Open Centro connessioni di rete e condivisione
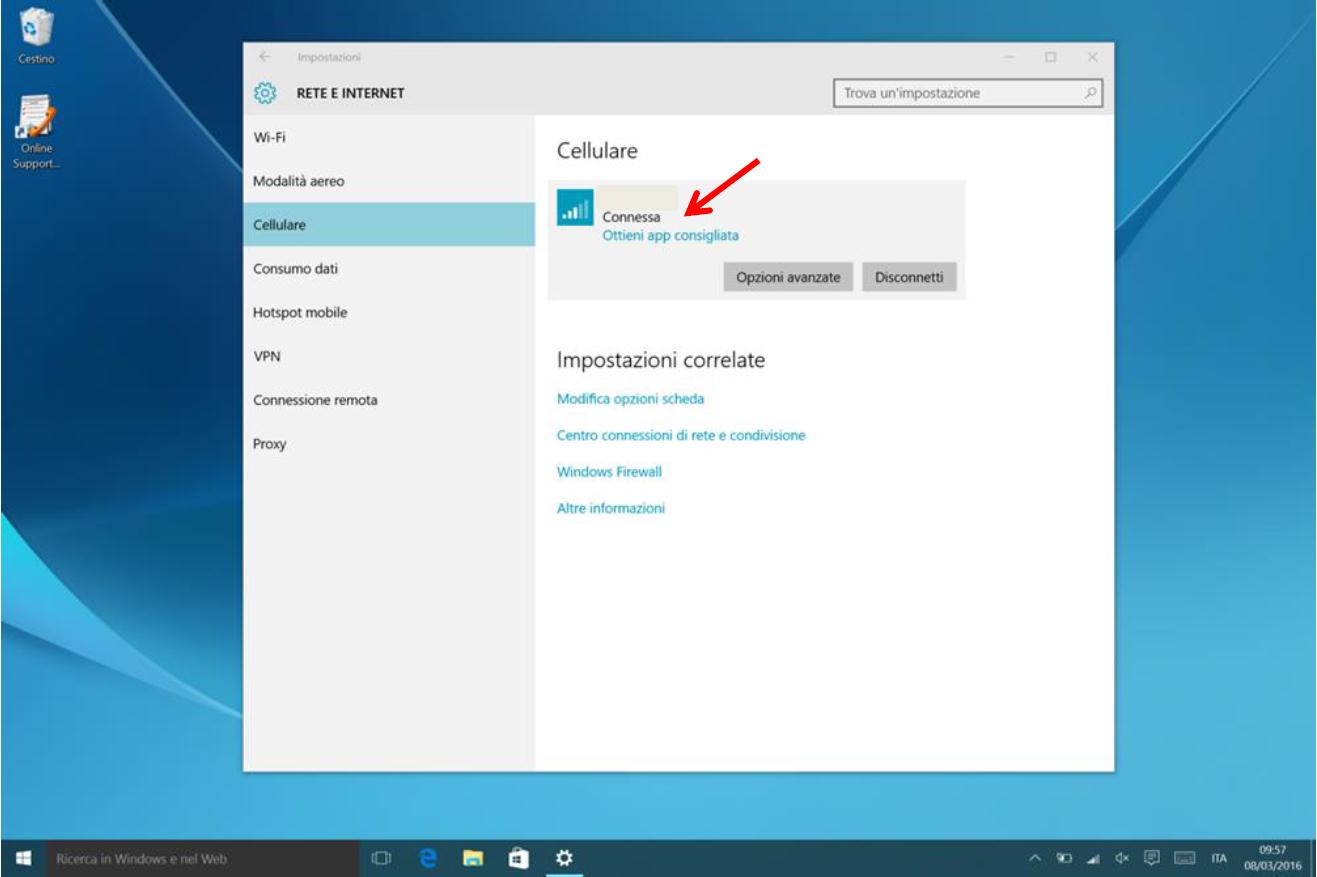 (681, 436)
